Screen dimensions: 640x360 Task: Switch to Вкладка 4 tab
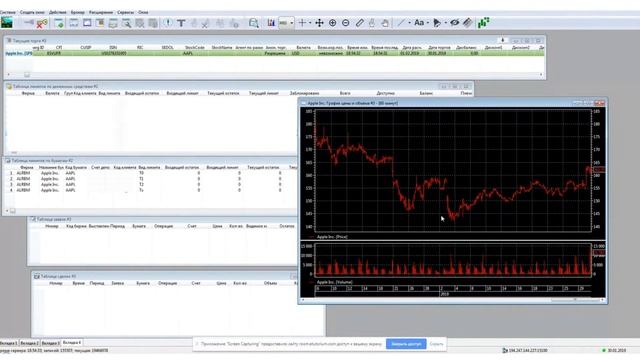72,343
